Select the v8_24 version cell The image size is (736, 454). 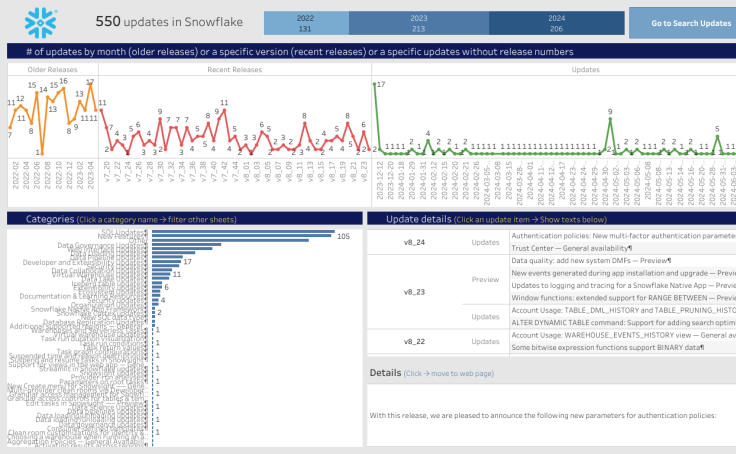coord(414,242)
